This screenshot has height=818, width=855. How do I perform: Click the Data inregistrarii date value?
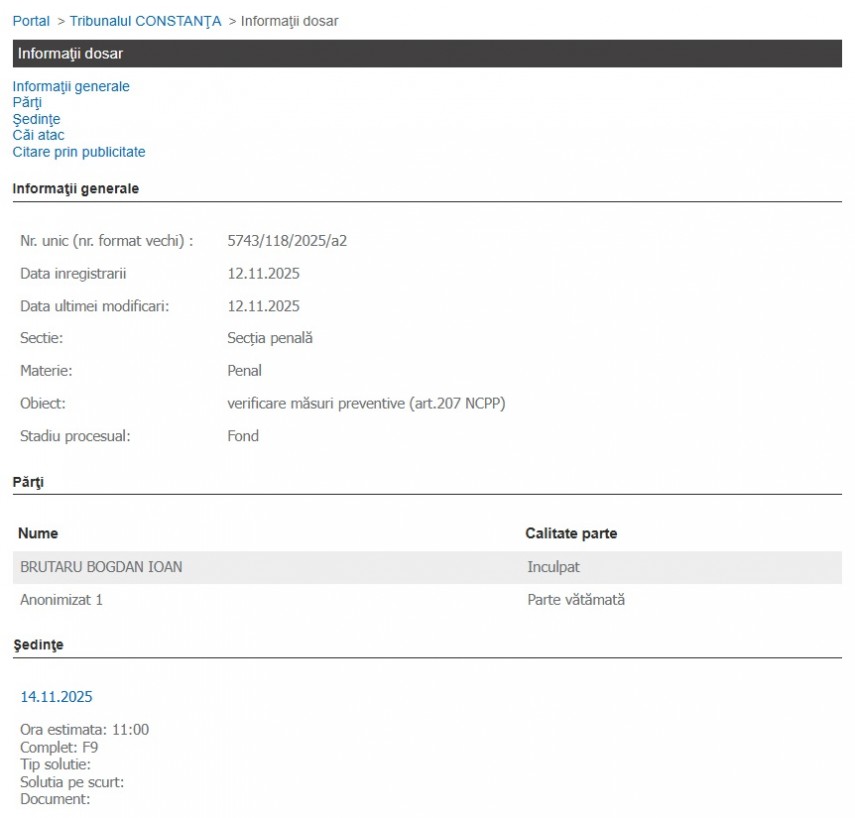(263, 273)
